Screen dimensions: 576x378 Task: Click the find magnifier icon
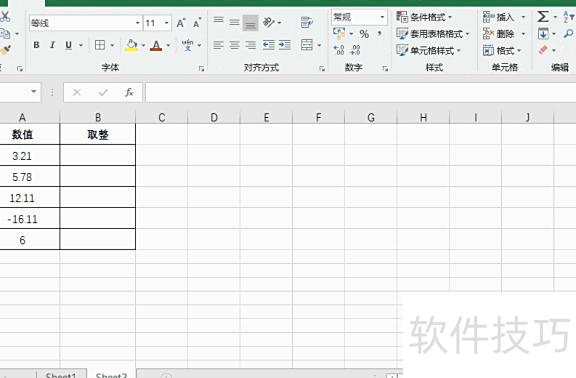(569, 34)
